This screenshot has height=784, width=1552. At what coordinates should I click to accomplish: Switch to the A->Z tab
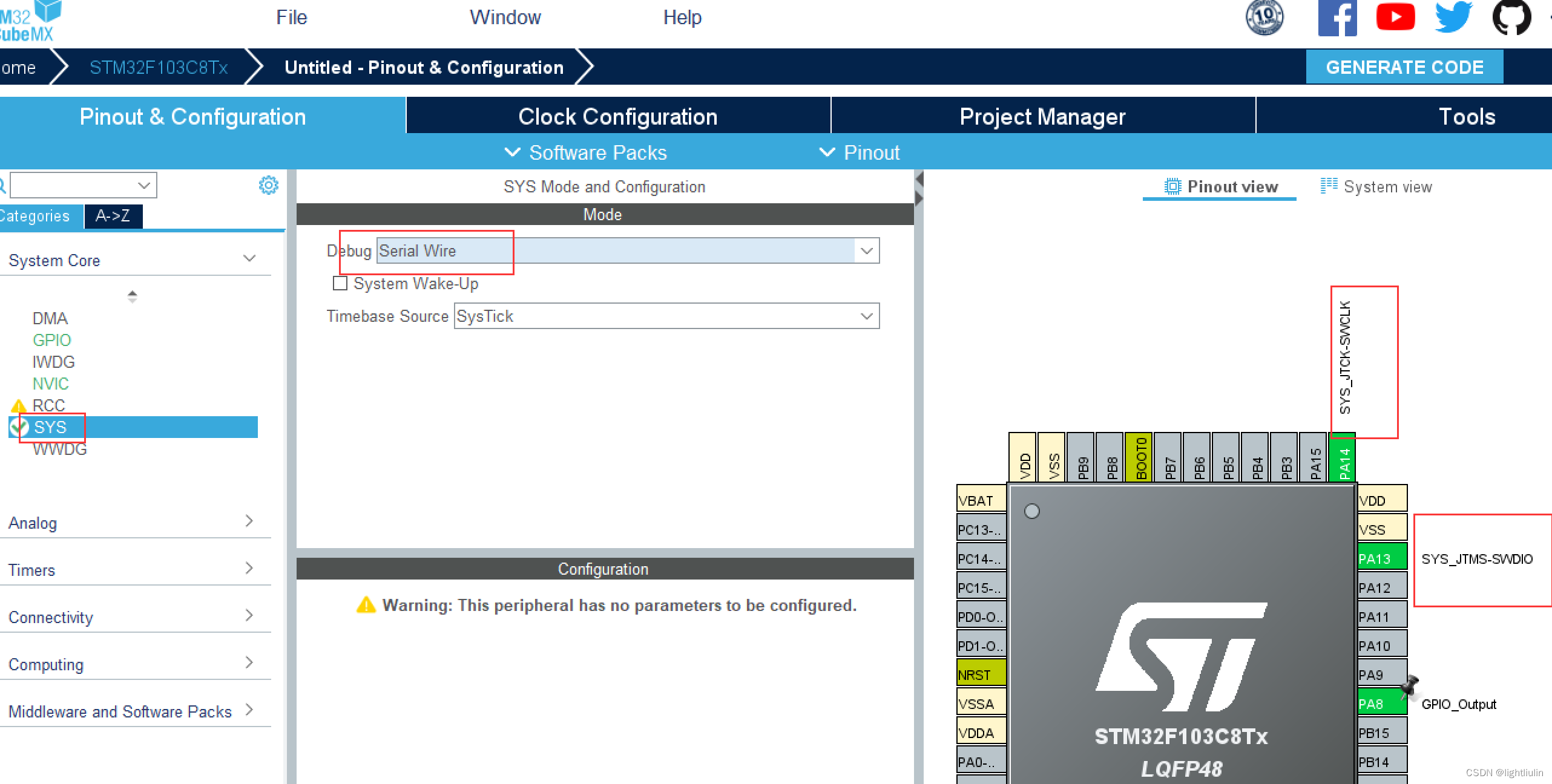[113, 216]
